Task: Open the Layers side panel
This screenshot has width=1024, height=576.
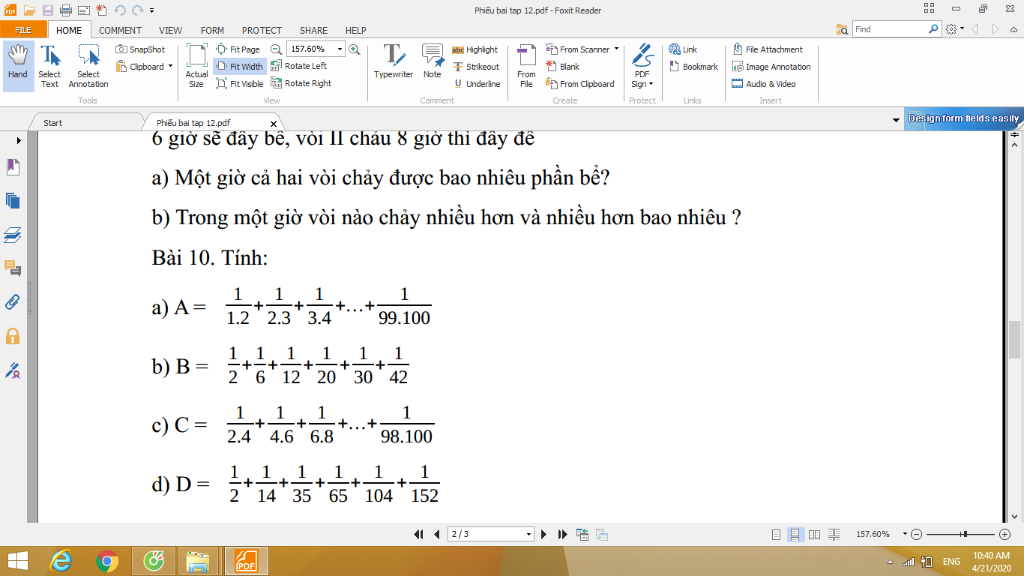Action: coord(12,234)
